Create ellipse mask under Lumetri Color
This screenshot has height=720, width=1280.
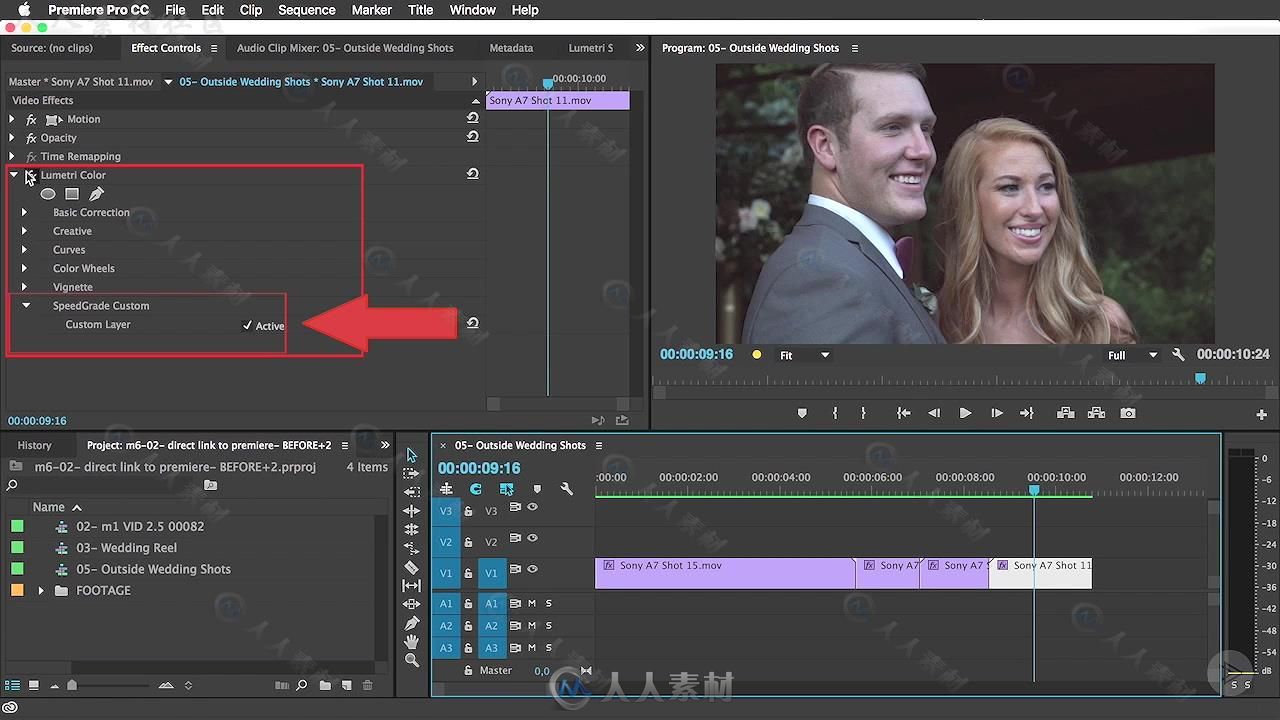click(x=48, y=194)
